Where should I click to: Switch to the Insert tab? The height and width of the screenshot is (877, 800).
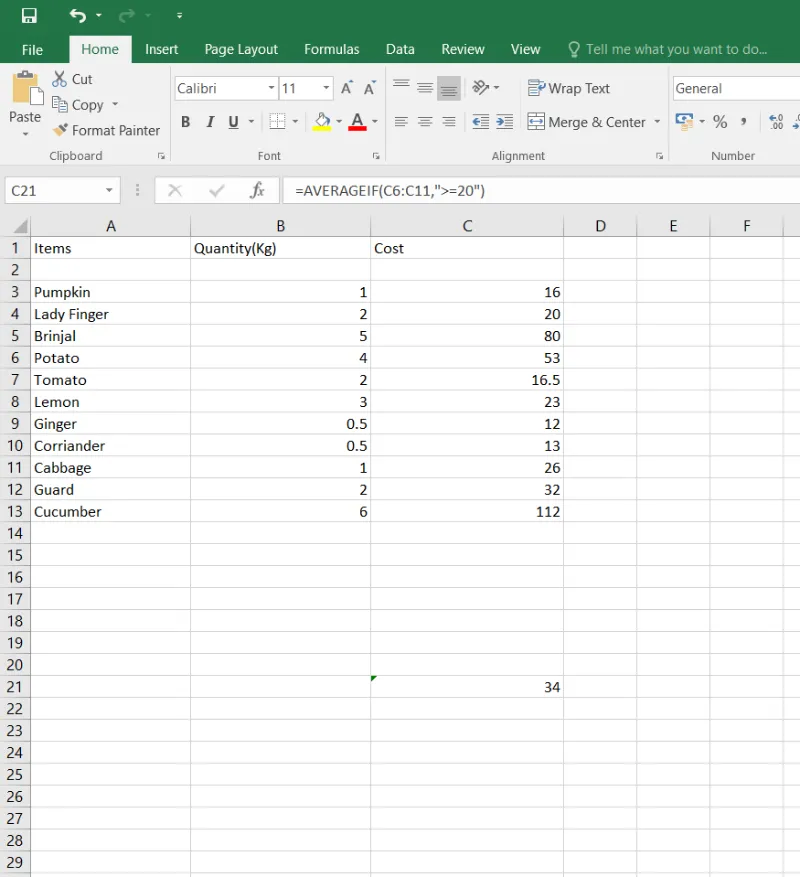coord(162,49)
